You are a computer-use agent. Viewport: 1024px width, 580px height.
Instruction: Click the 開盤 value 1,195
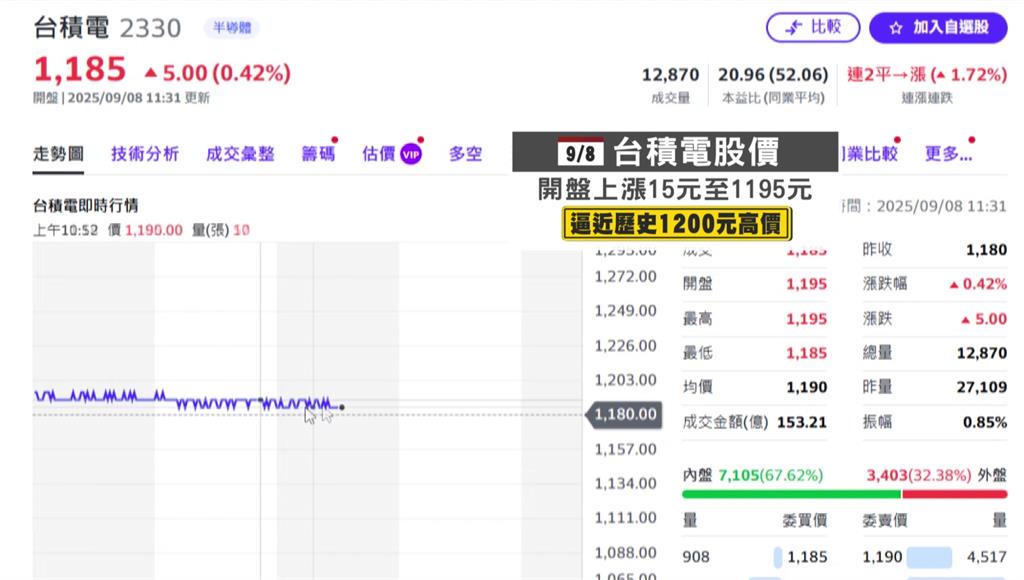tap(807, 284)
